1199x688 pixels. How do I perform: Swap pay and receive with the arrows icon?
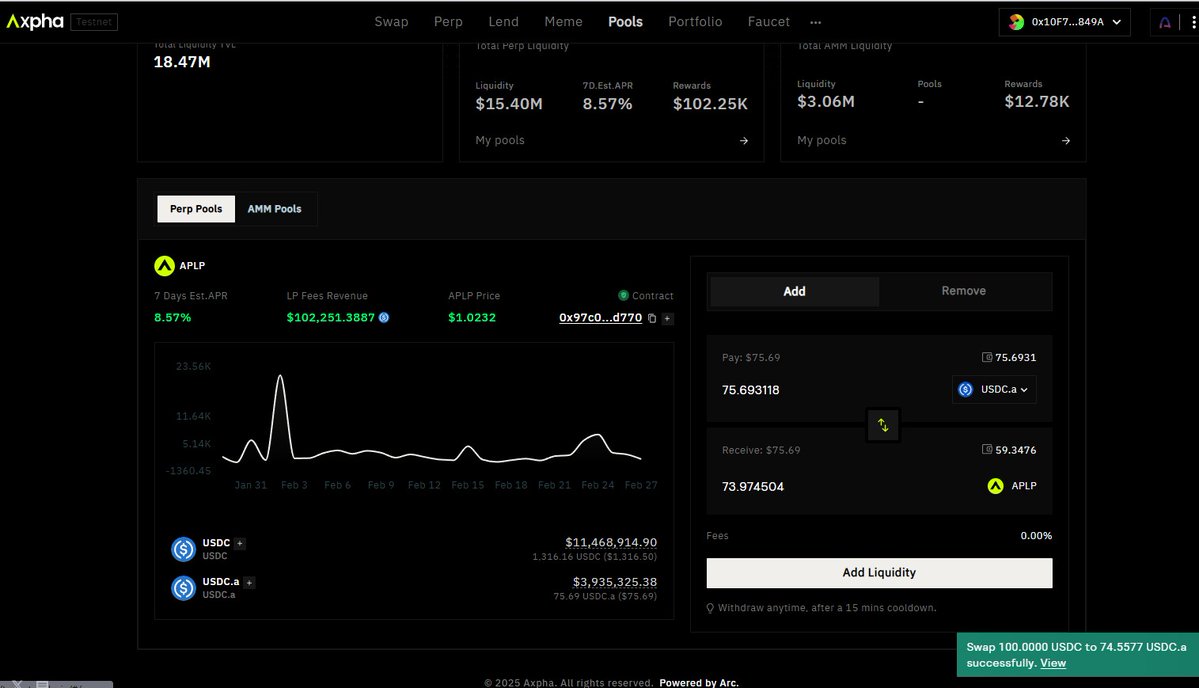click(883, 425)
